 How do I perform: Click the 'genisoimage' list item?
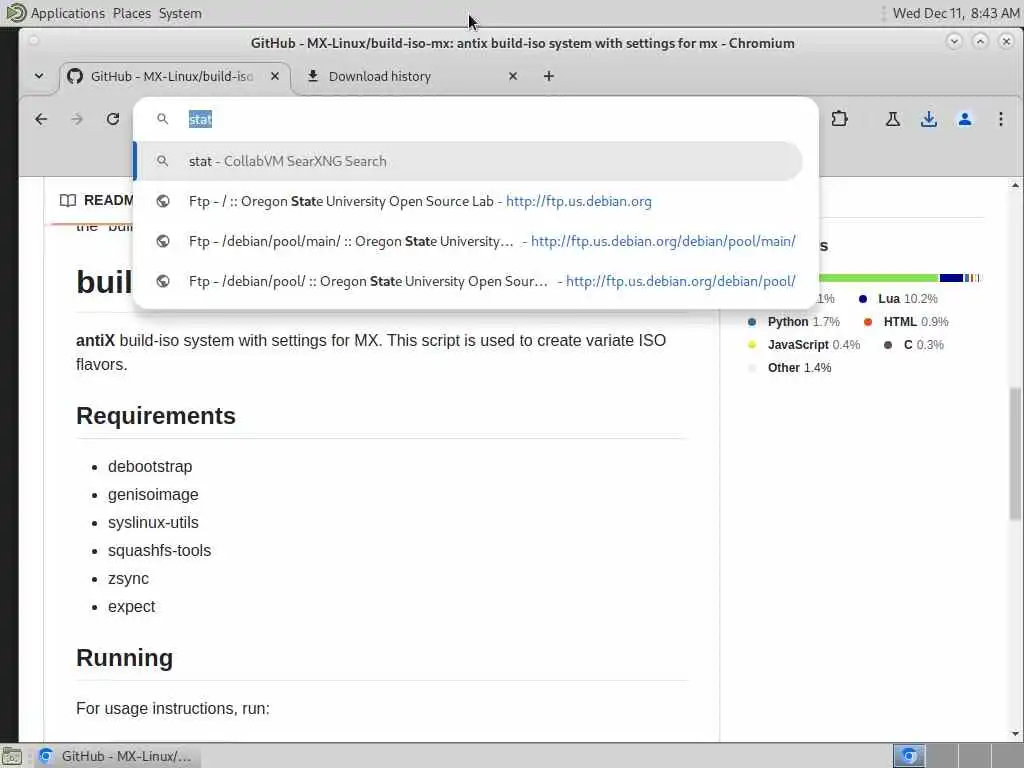click(x=153, y=494)
